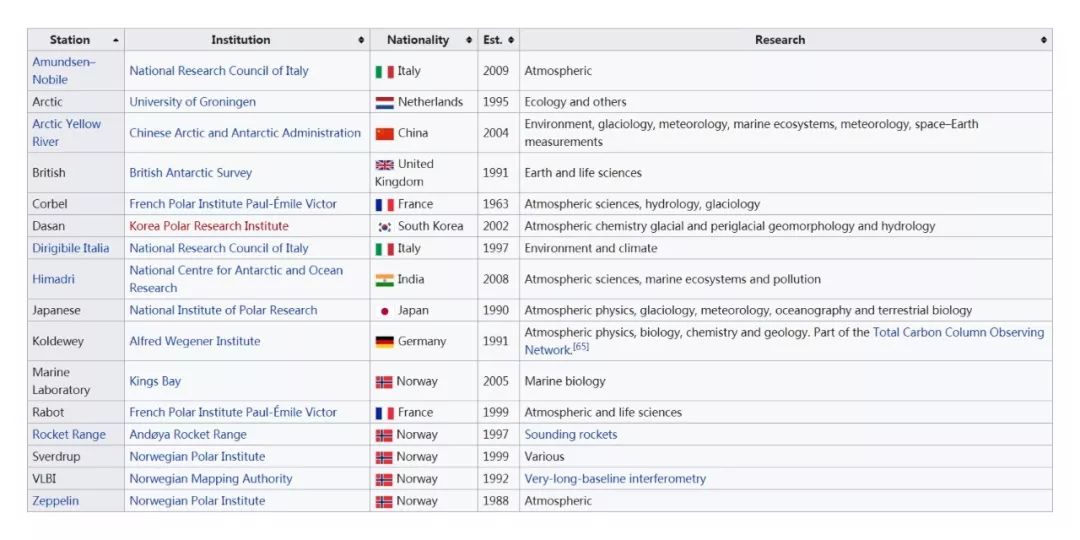Open Norwegian Mapping Authority link
This screenshot has height=540, width=1080.
click(211, 479)
